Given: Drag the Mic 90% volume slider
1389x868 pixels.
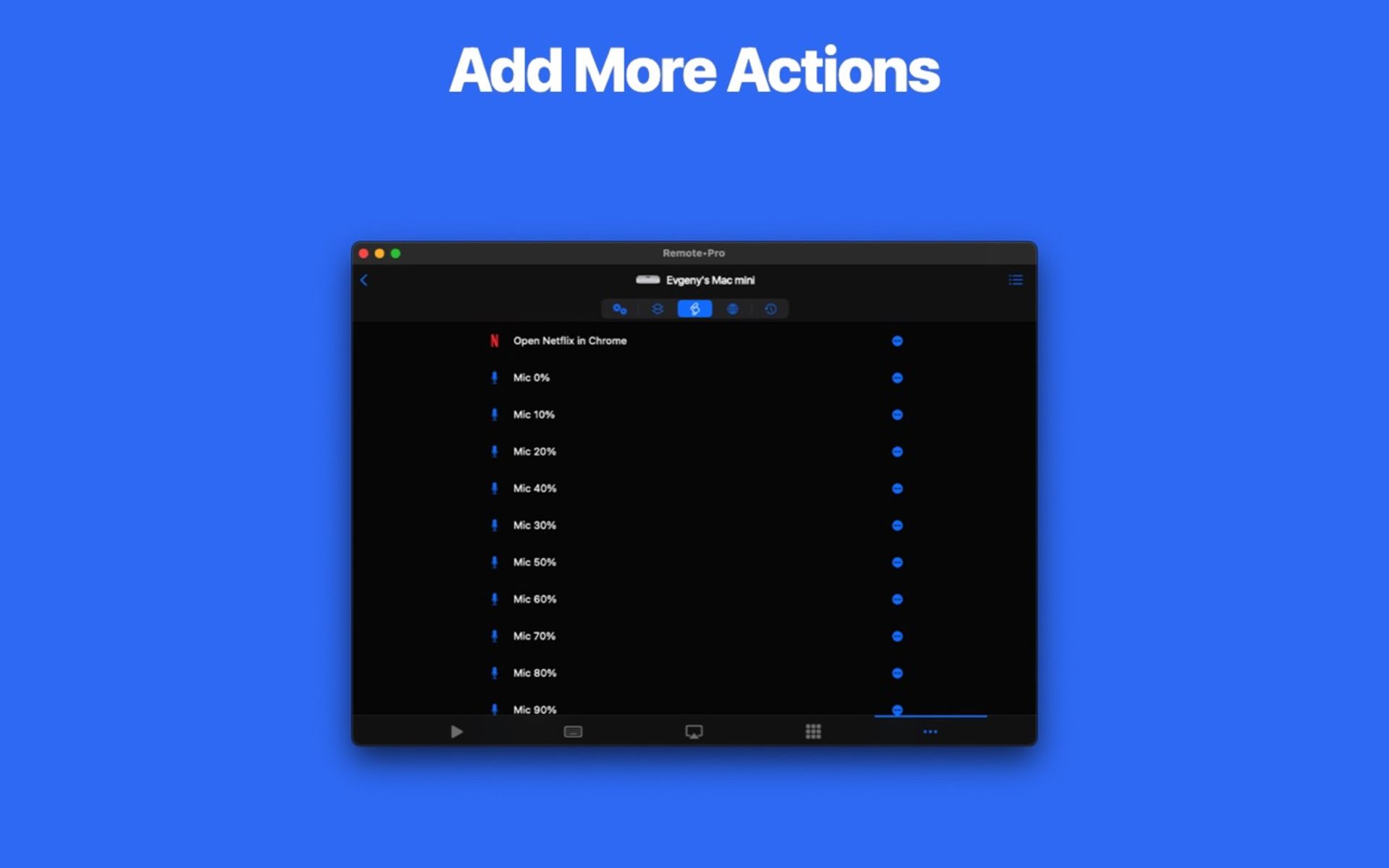Looking at the screenshot, I should coord(897,710).
